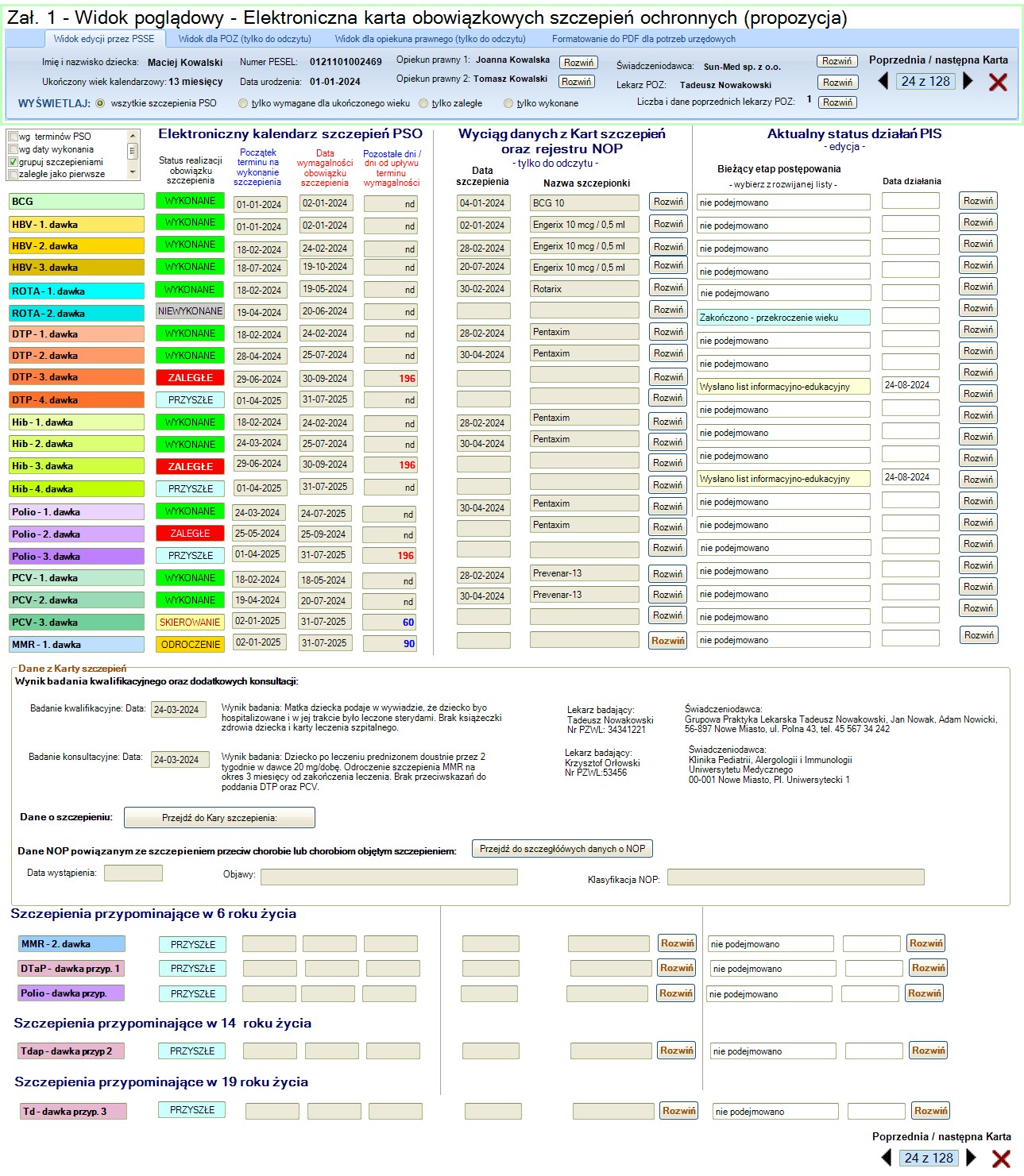
Task: Close the card with the header red X
Action: 998,82
